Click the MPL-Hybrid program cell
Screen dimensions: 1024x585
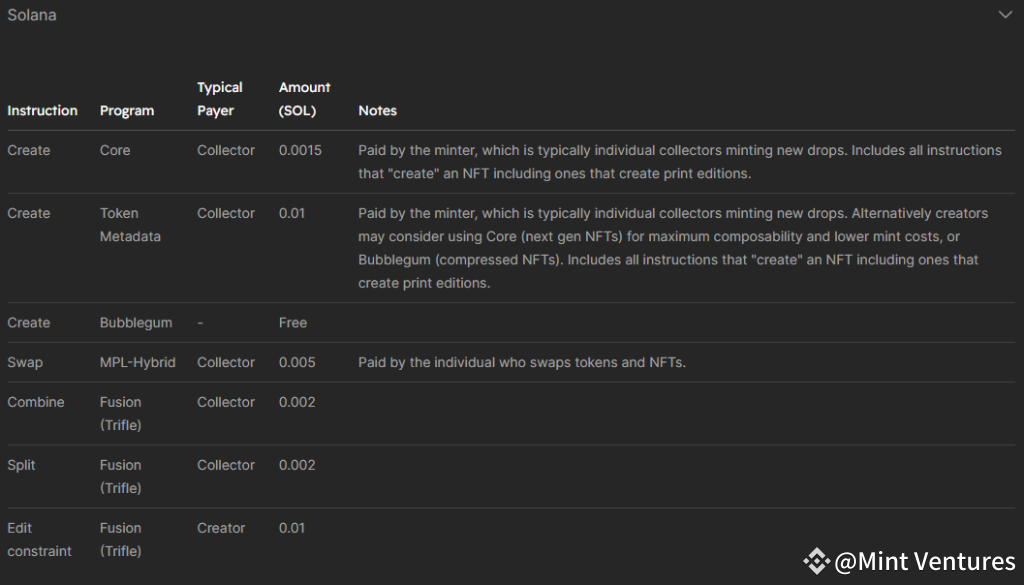(137, 362)
